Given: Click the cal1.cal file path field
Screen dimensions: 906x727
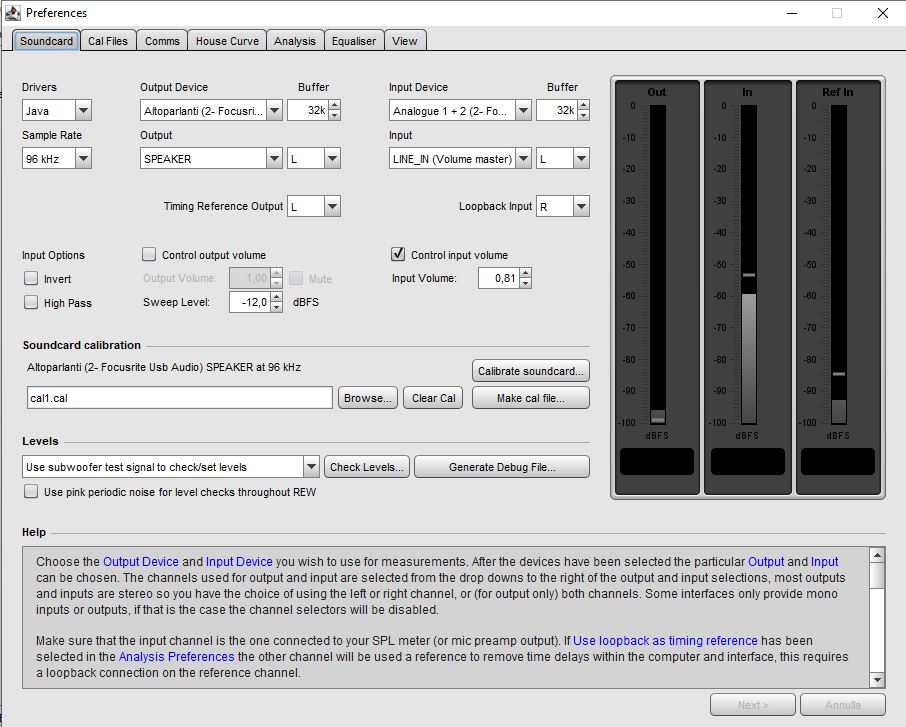Looking at the screenshot, I should tap(180, 398).
